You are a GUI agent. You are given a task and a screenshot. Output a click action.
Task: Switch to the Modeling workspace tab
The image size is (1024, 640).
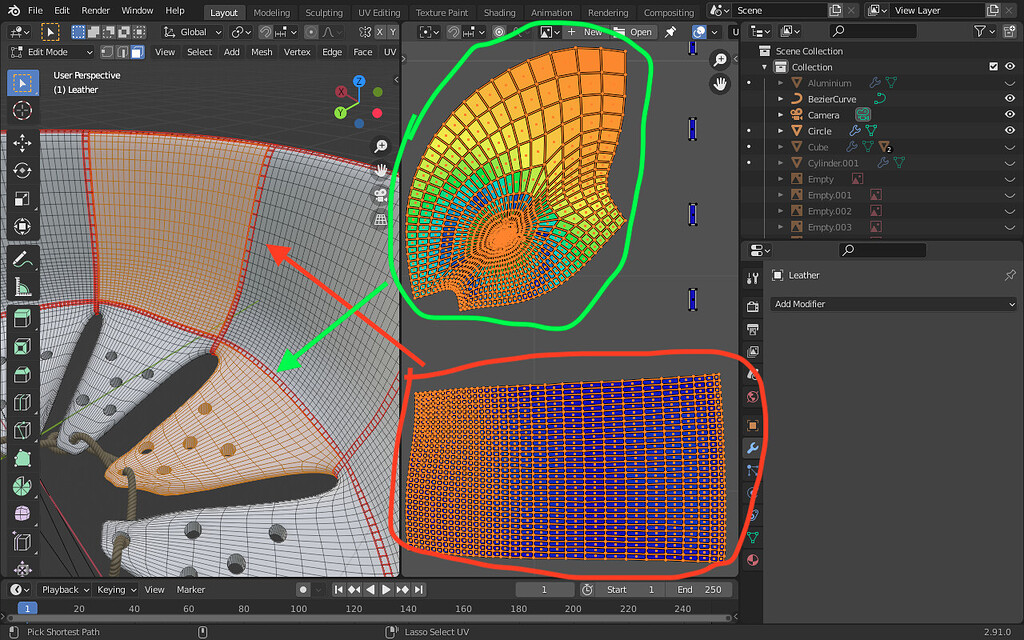[x=272, y=12]
